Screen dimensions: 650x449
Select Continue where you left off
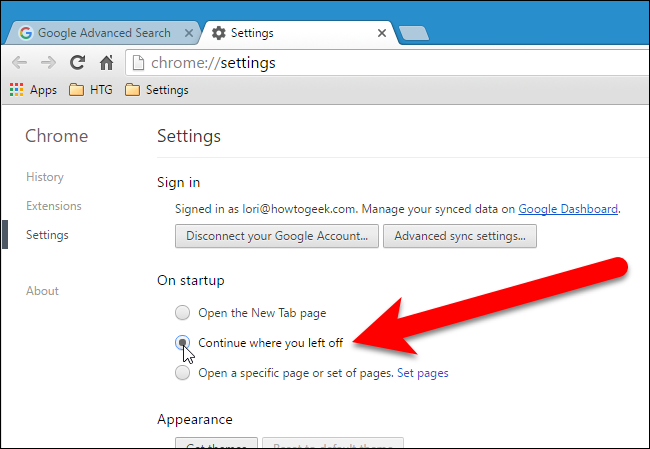pos(182,342)
